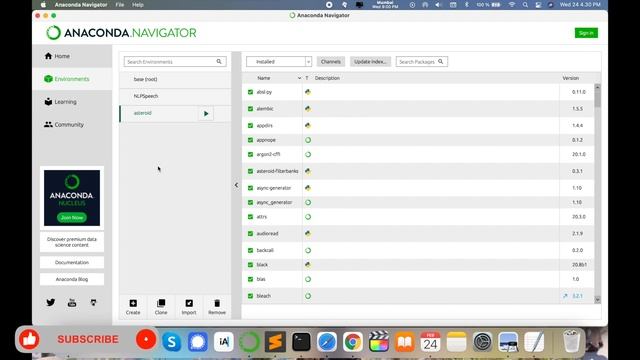This screenshot has height=360, width=640.
Task: Click the Clone environment icon
Action: click(161, 303)
